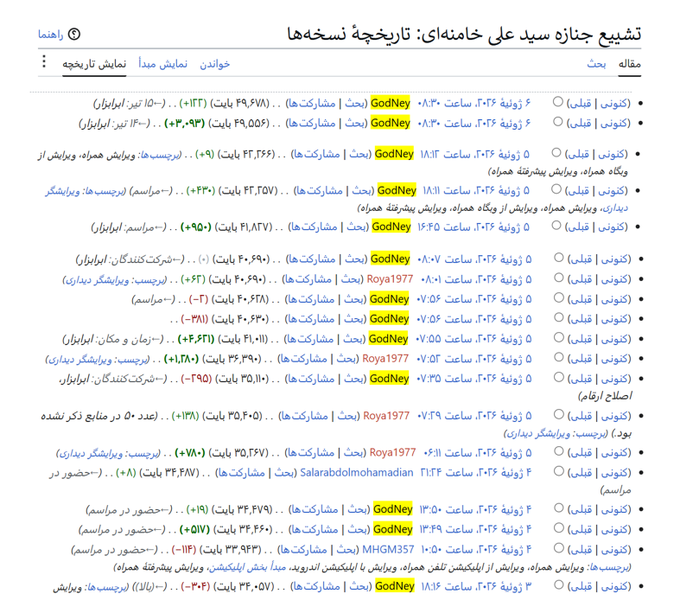The image size is (680, 613).
Task: Click the اصلاح ارقام edit summary text
Action: pos(605,396)
